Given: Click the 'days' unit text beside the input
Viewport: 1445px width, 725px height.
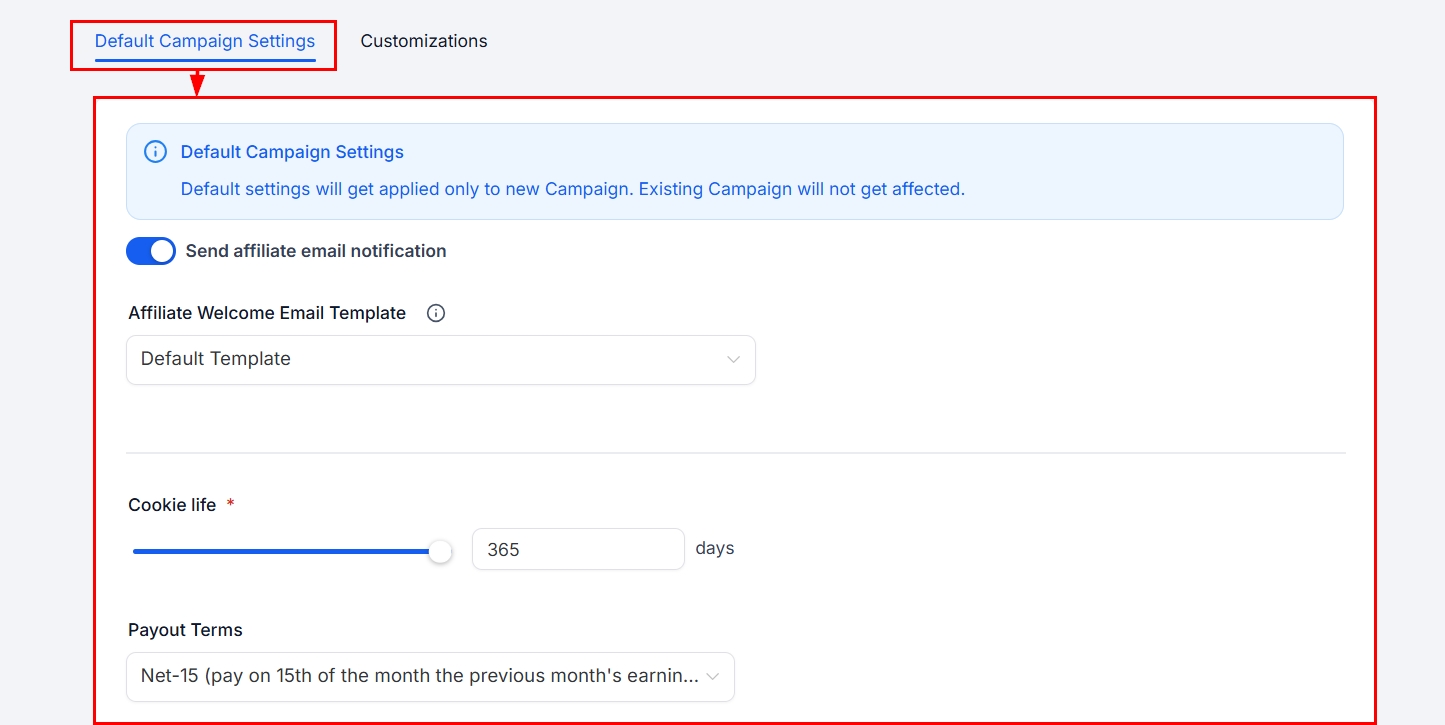Looking at the screenshot, I should click(715, 548).
